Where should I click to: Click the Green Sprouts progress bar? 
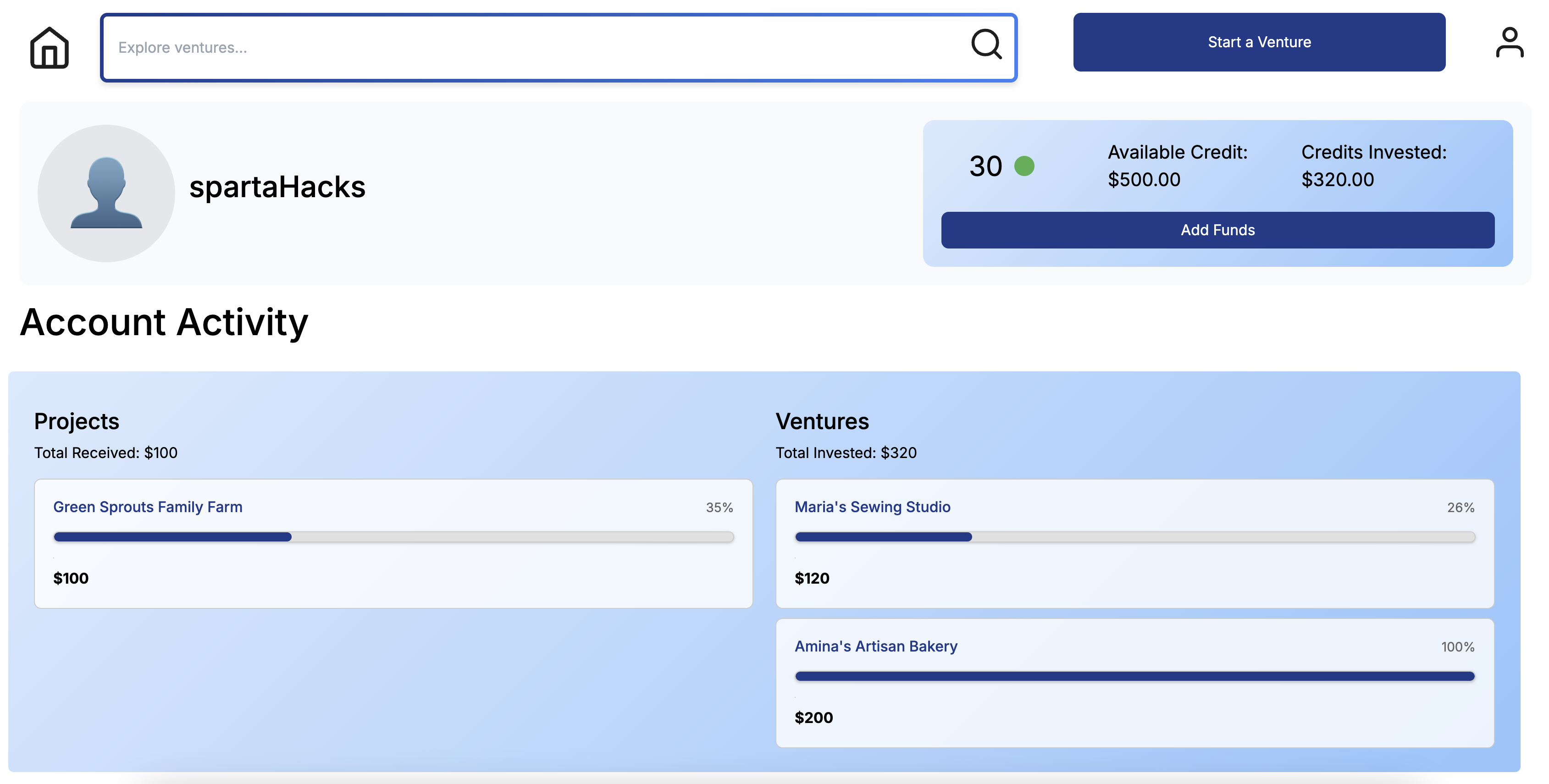tap(393, 537)
